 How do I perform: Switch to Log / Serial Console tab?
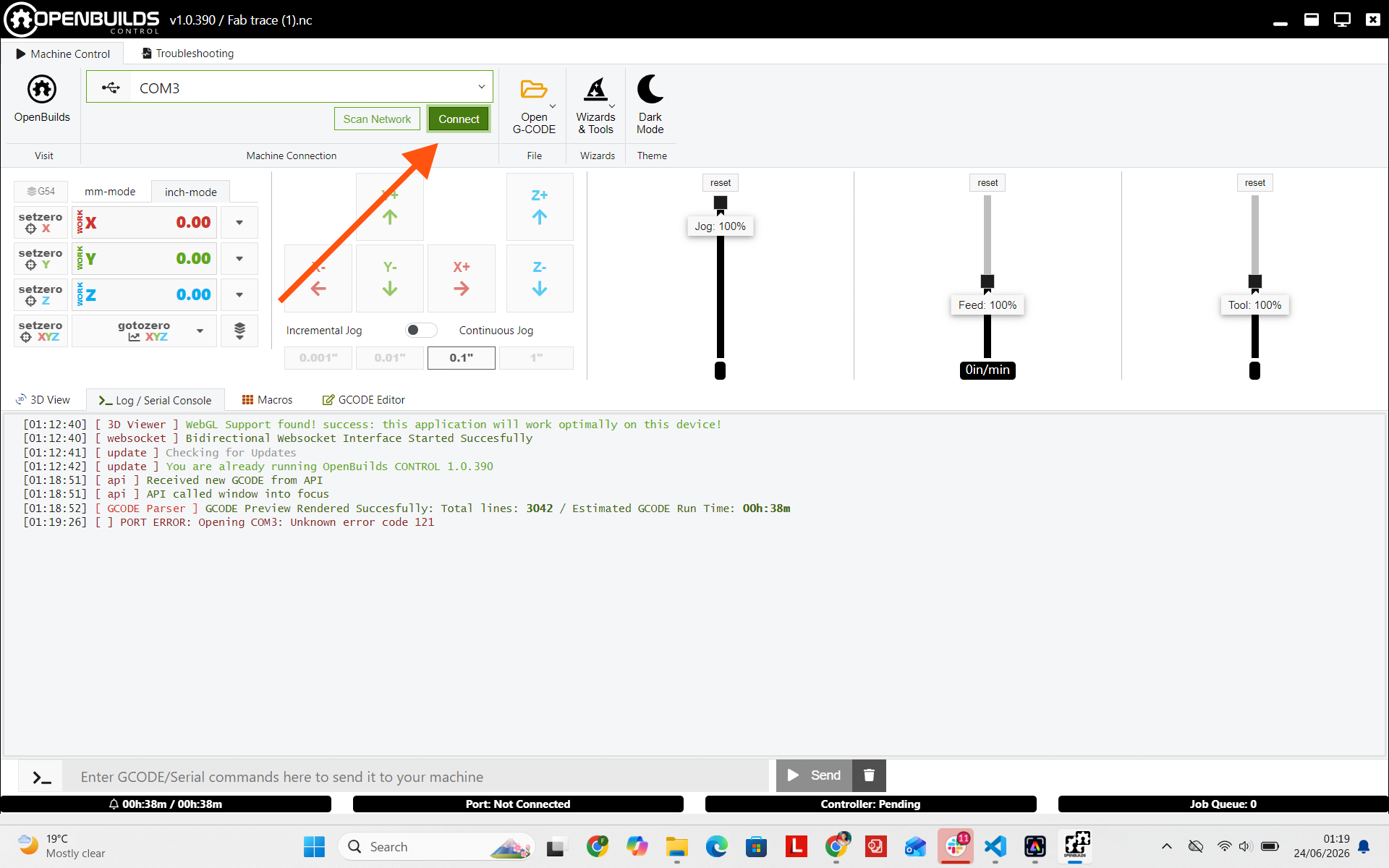tap(155, 400)
